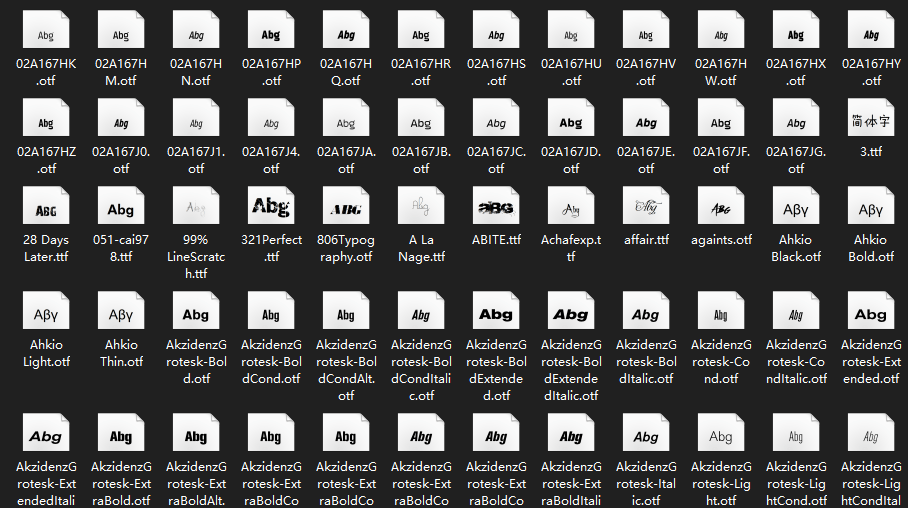Select the 051-cai978.ttf file thumbnail

(121, 207)
